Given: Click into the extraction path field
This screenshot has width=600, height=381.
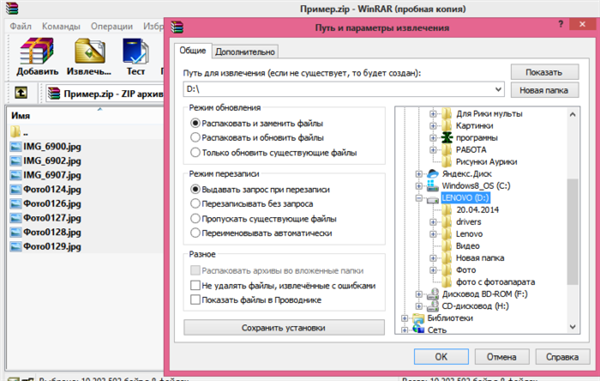Looking at the screenshot, I should 338,90.
